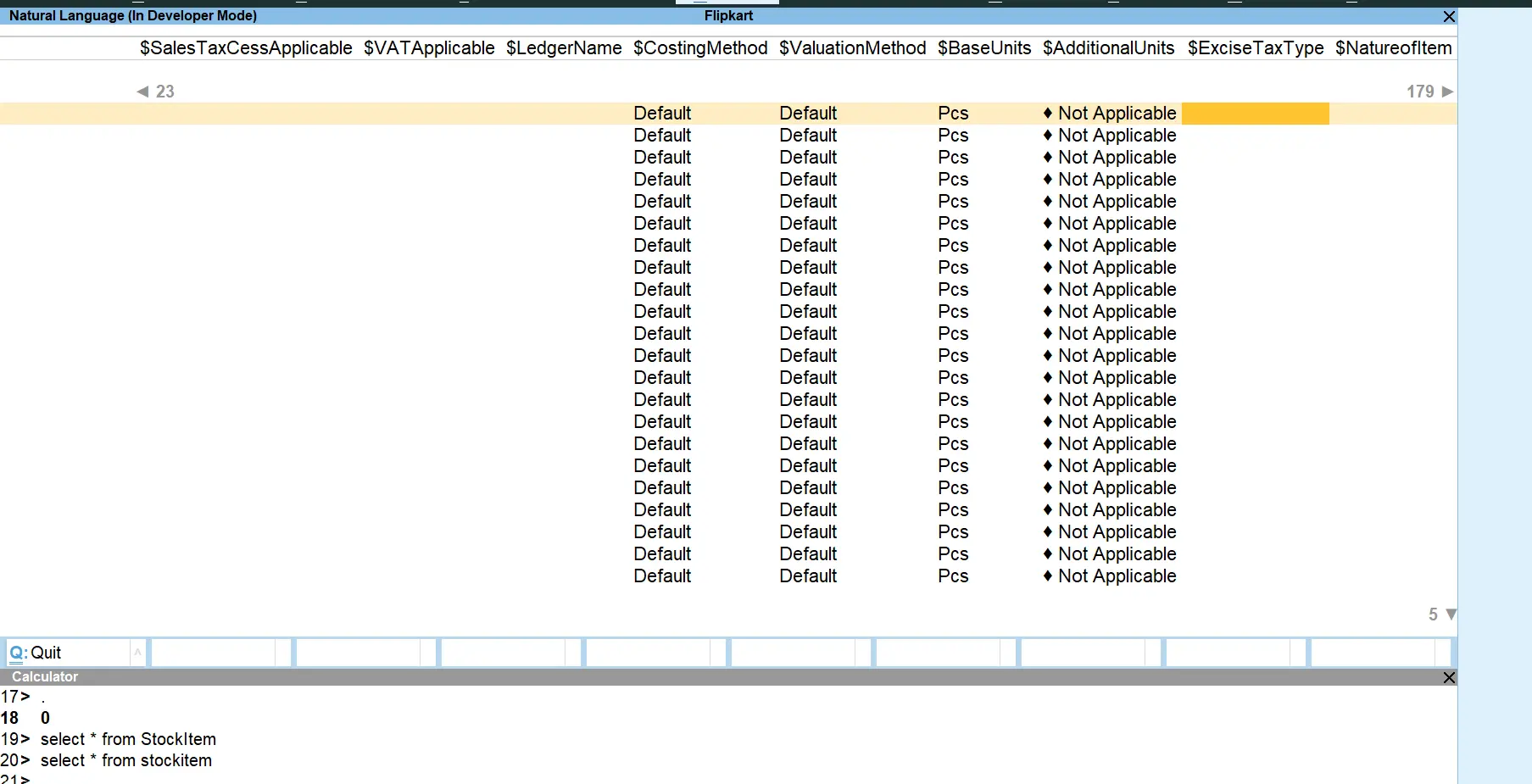Click the down arrow near the row counter

pyautogui.click(x=1451, y=614)
